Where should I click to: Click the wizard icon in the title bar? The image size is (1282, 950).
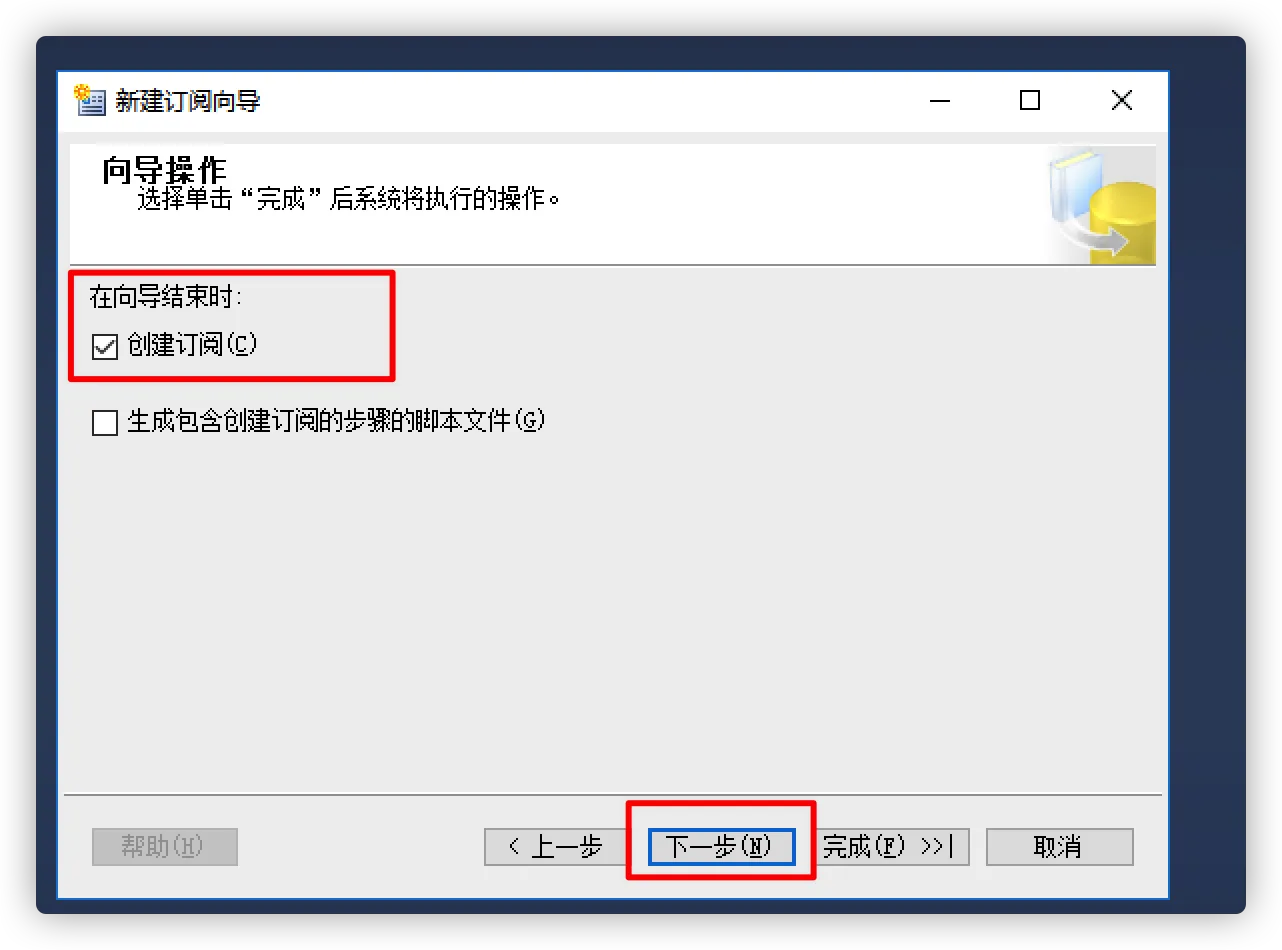[x=90, y=100]
